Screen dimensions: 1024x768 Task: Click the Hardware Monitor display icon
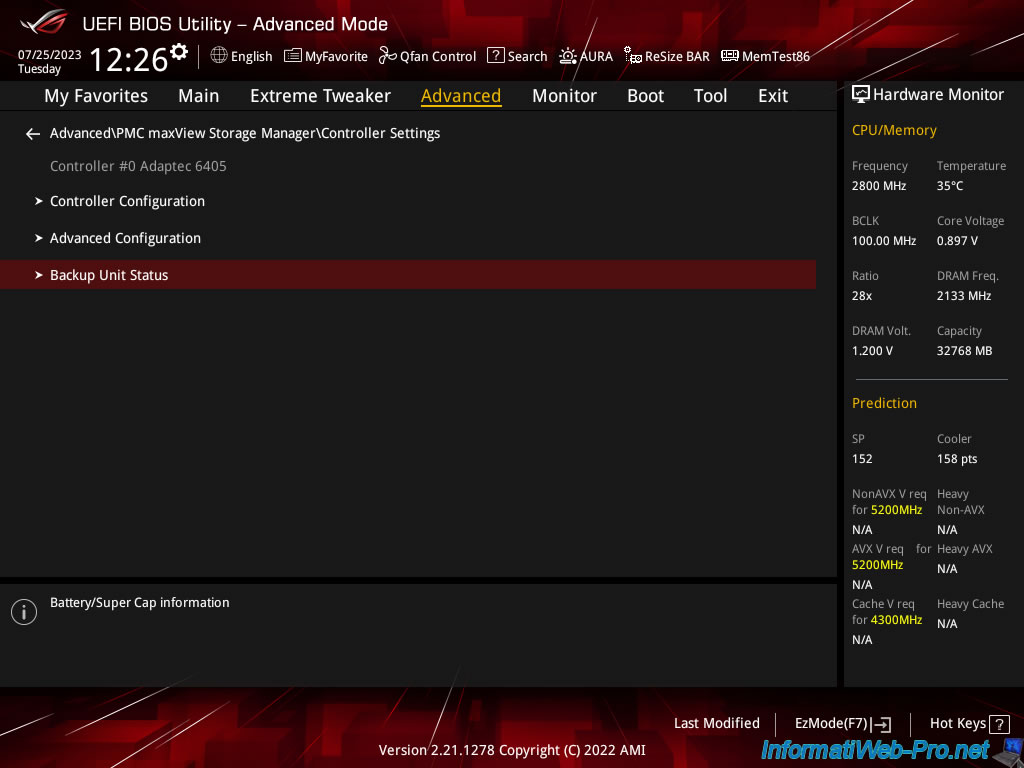[x=861, y=94]
